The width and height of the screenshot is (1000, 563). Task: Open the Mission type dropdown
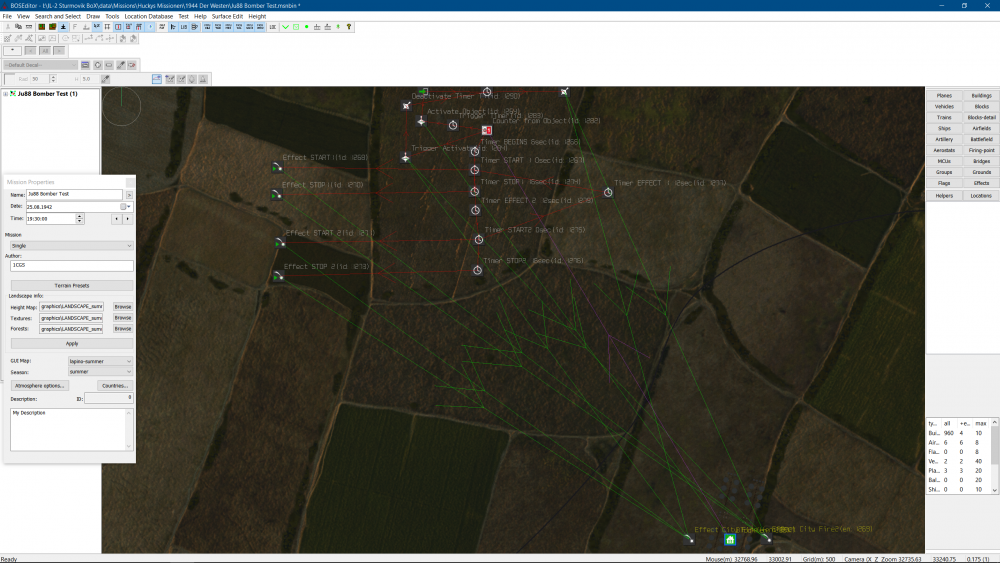pyautogui.click(x=70, y=245)
